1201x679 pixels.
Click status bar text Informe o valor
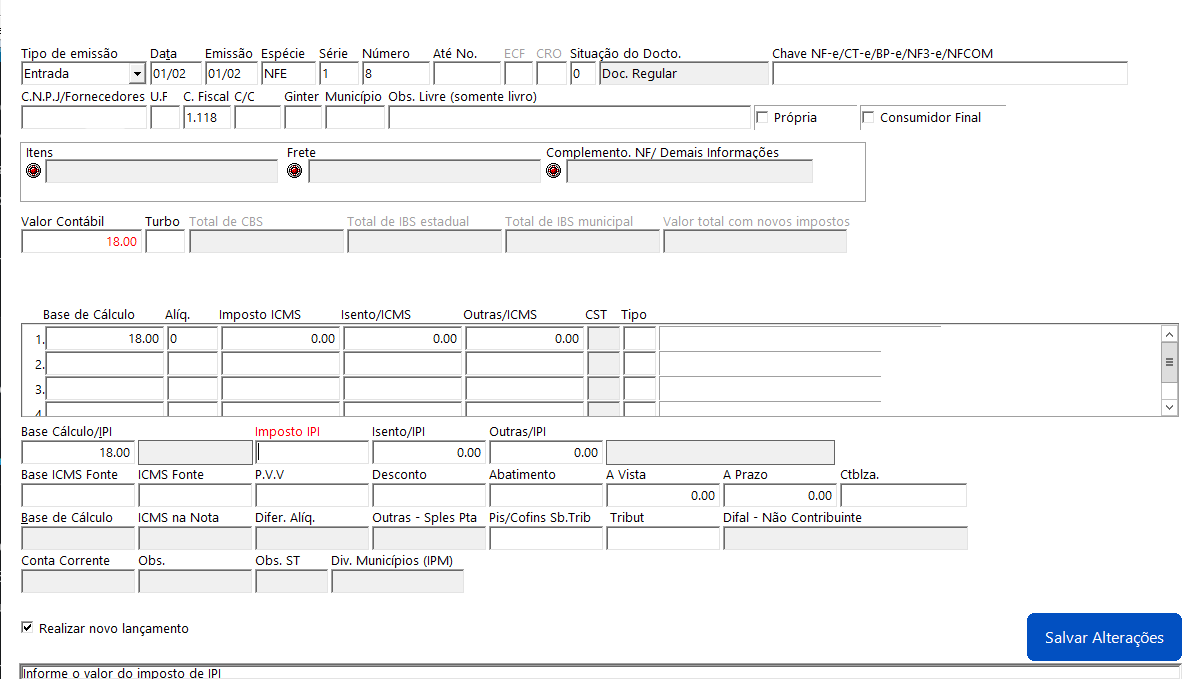click(121, 674)
